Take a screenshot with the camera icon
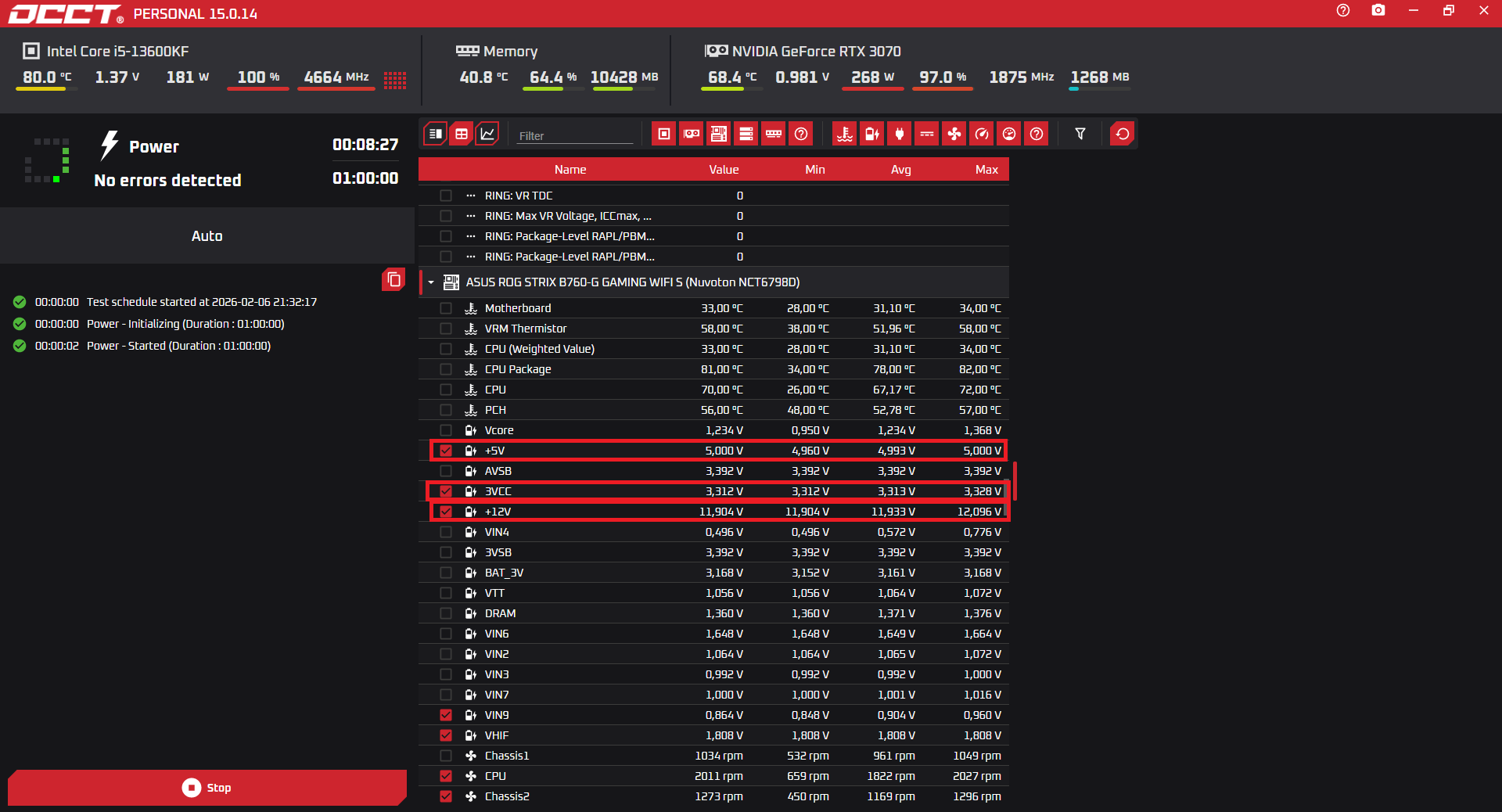This screenshot has width=1502, height=812. pyautogui.click(x=1378, y=10)
